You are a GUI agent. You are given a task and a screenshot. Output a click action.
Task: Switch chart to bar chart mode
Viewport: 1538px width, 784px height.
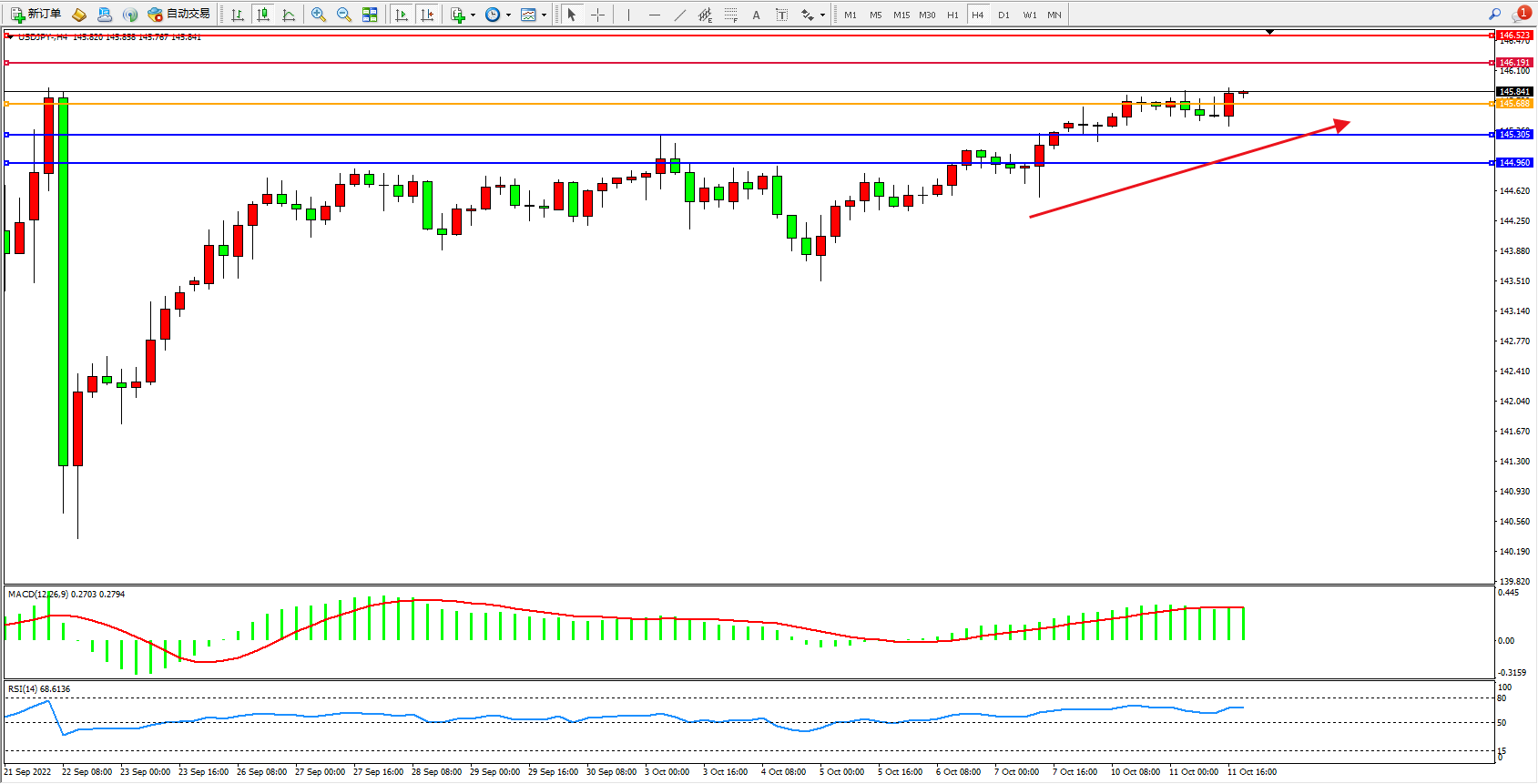click(x=238, y=15)
